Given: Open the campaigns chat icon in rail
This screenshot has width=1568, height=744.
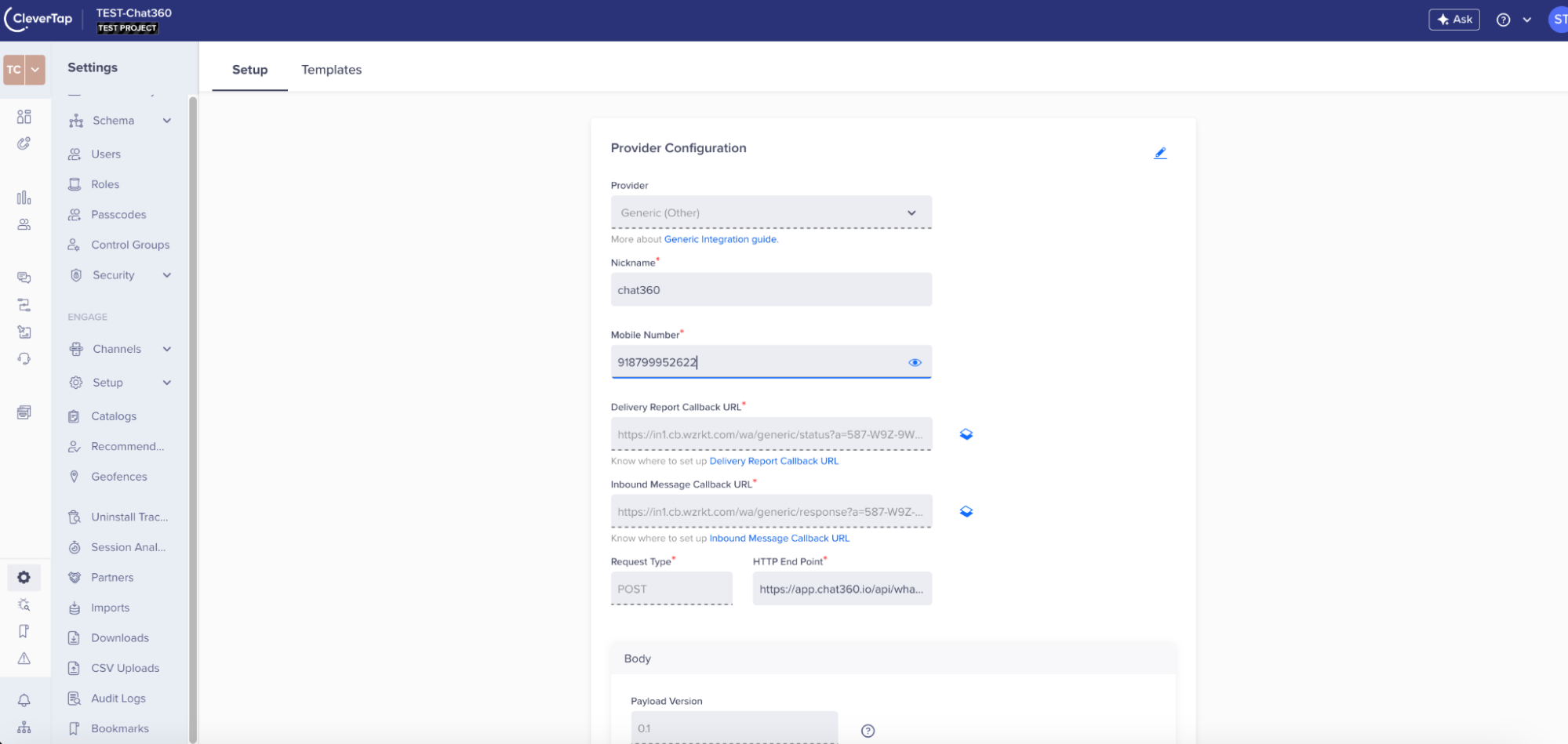Looking at the screenshot, I should point(24,278).
